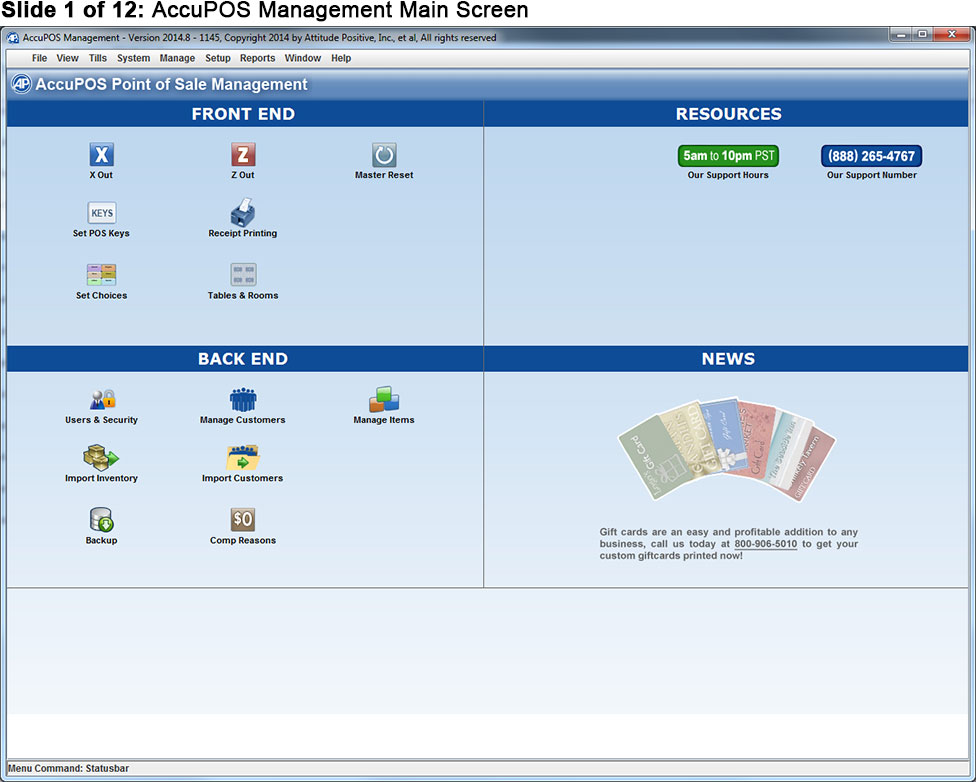Screen dimensions: 976x782
Task: Click the (888) 265-4767 support number badge
Action: (871, 156)
